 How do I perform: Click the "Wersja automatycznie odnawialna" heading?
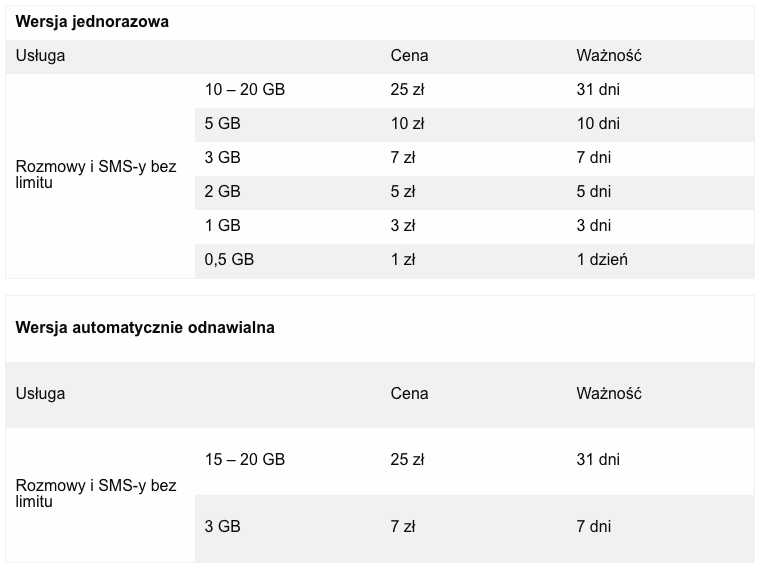[145, 327]
